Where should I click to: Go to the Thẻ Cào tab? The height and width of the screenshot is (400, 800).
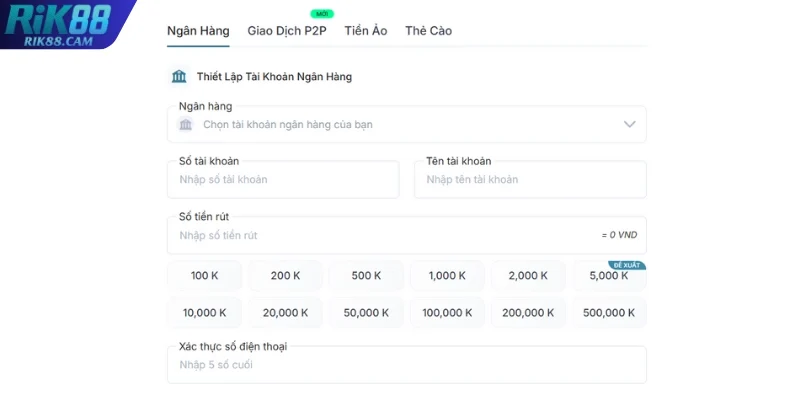pos(428,31)
